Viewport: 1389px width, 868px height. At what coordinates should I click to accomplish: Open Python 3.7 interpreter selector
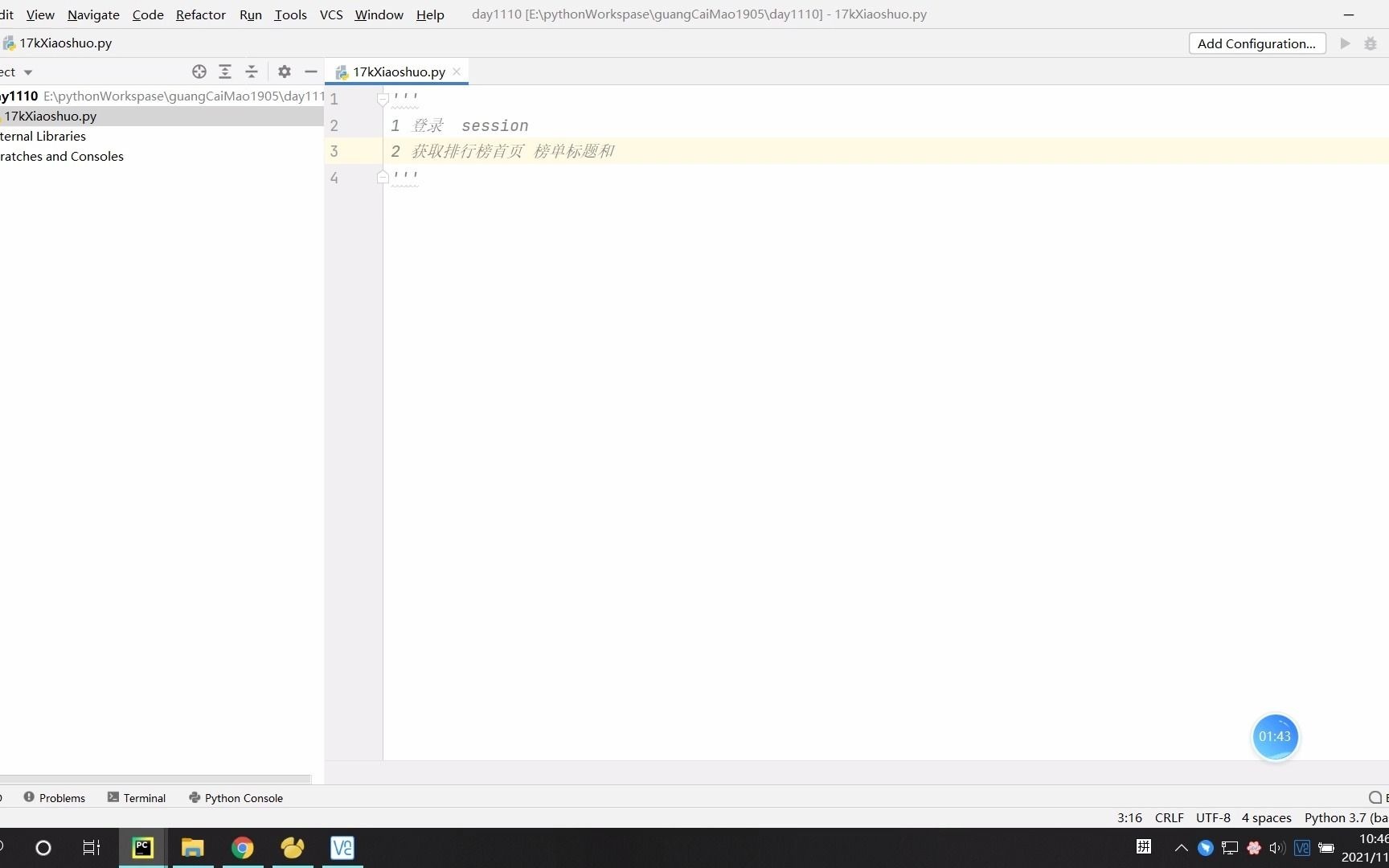coord(1346,817)
